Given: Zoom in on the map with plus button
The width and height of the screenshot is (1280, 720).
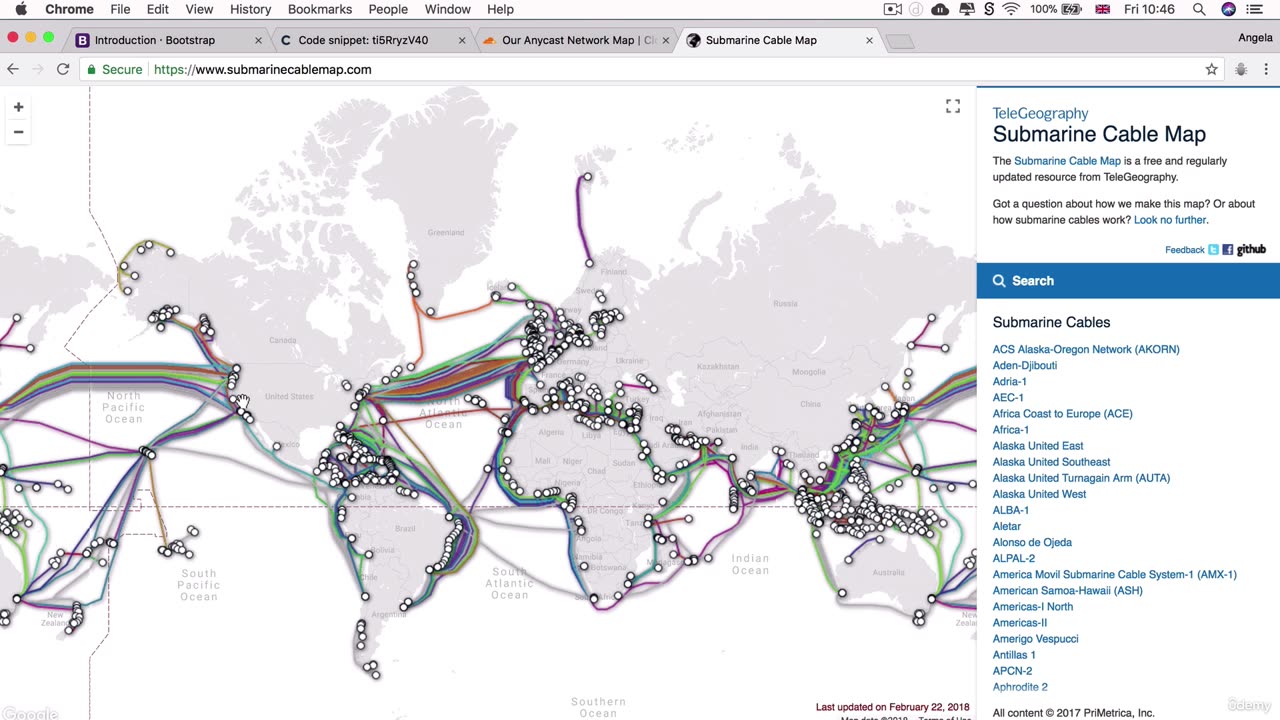Looking at the screenshot, I should pos(18,107).
